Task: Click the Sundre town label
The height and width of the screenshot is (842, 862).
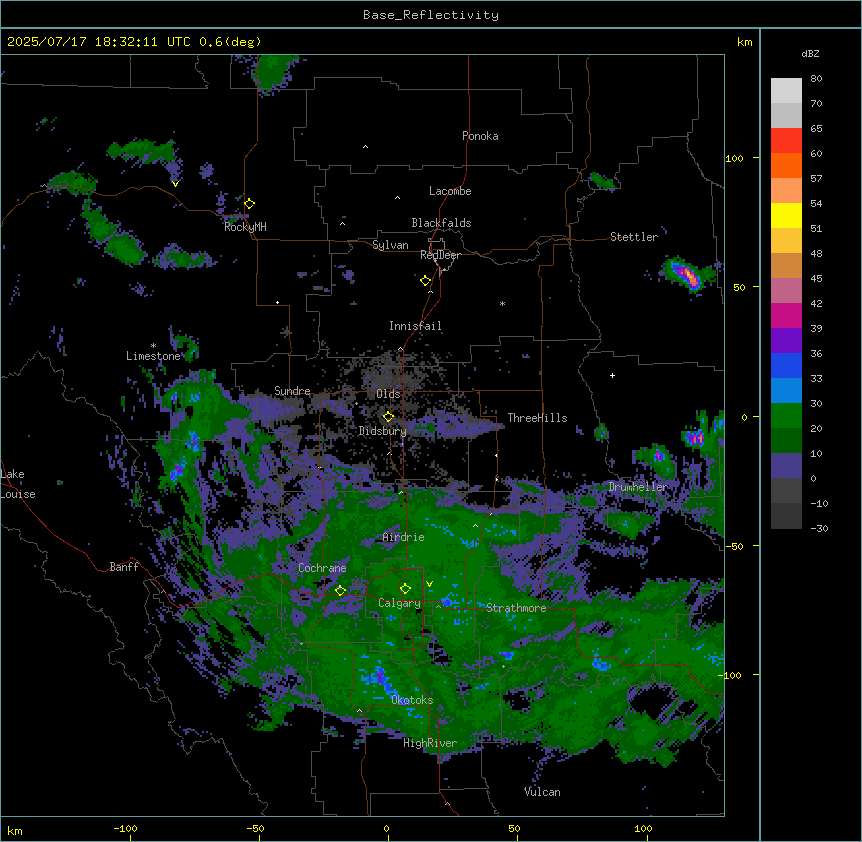Action: [x=292, y=391]
